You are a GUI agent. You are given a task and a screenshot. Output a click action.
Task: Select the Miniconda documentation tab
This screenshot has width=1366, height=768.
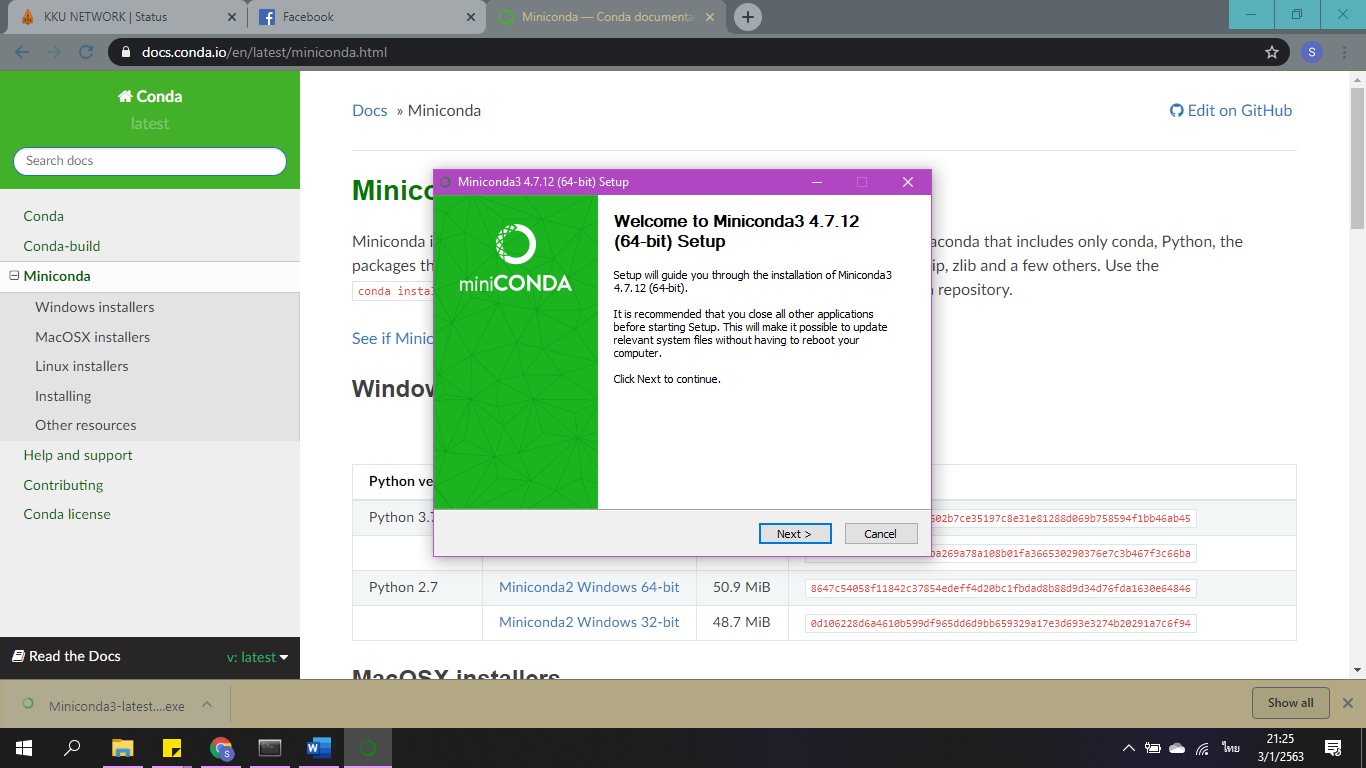605,17
